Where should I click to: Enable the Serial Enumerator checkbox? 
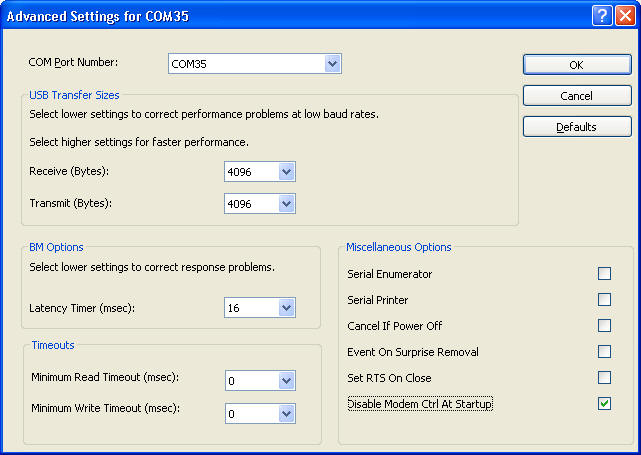(604, 273)
